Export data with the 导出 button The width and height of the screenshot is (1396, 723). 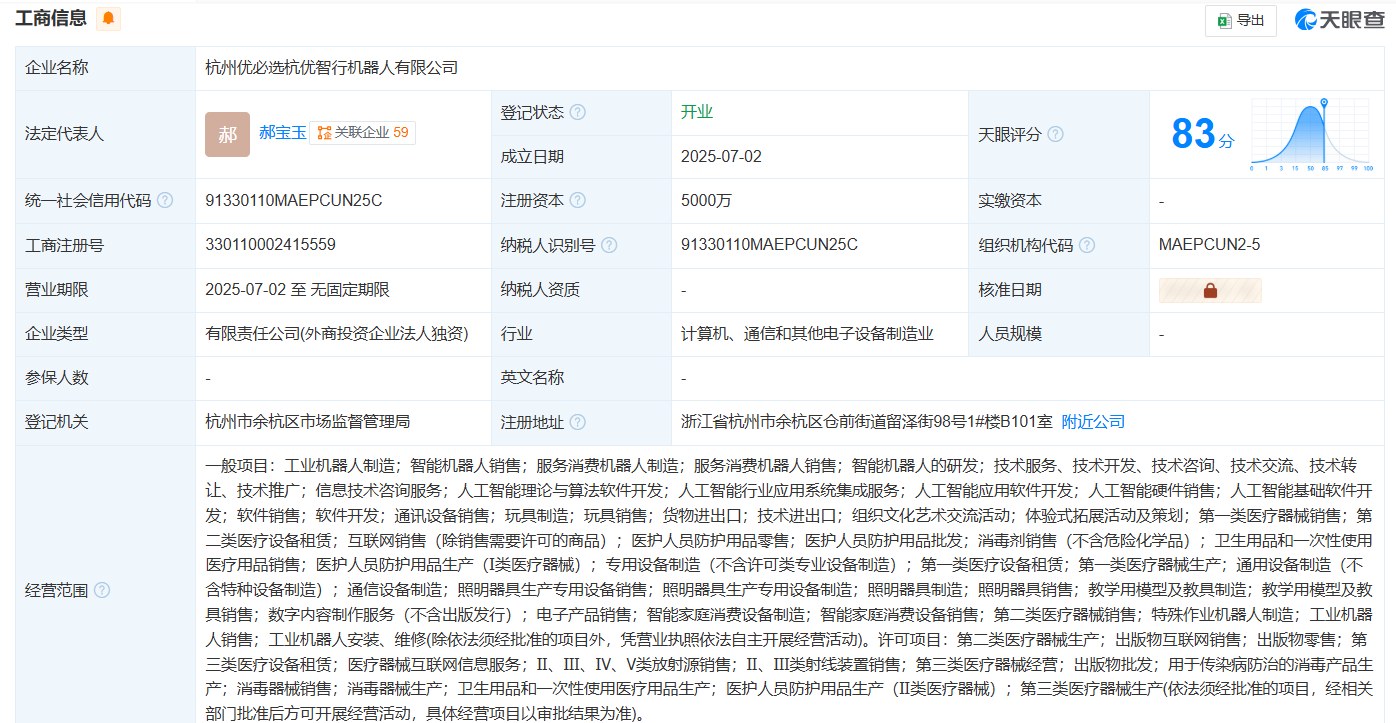click(1240, 20)
